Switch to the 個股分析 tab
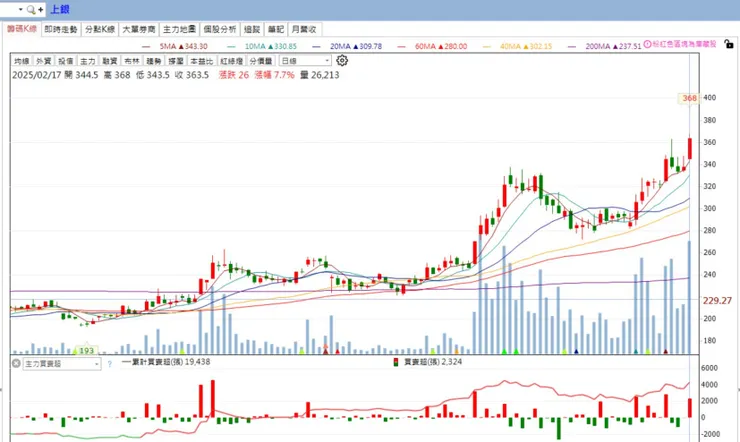740x442 pixels. pyautogui.click(x=219, y=29)
